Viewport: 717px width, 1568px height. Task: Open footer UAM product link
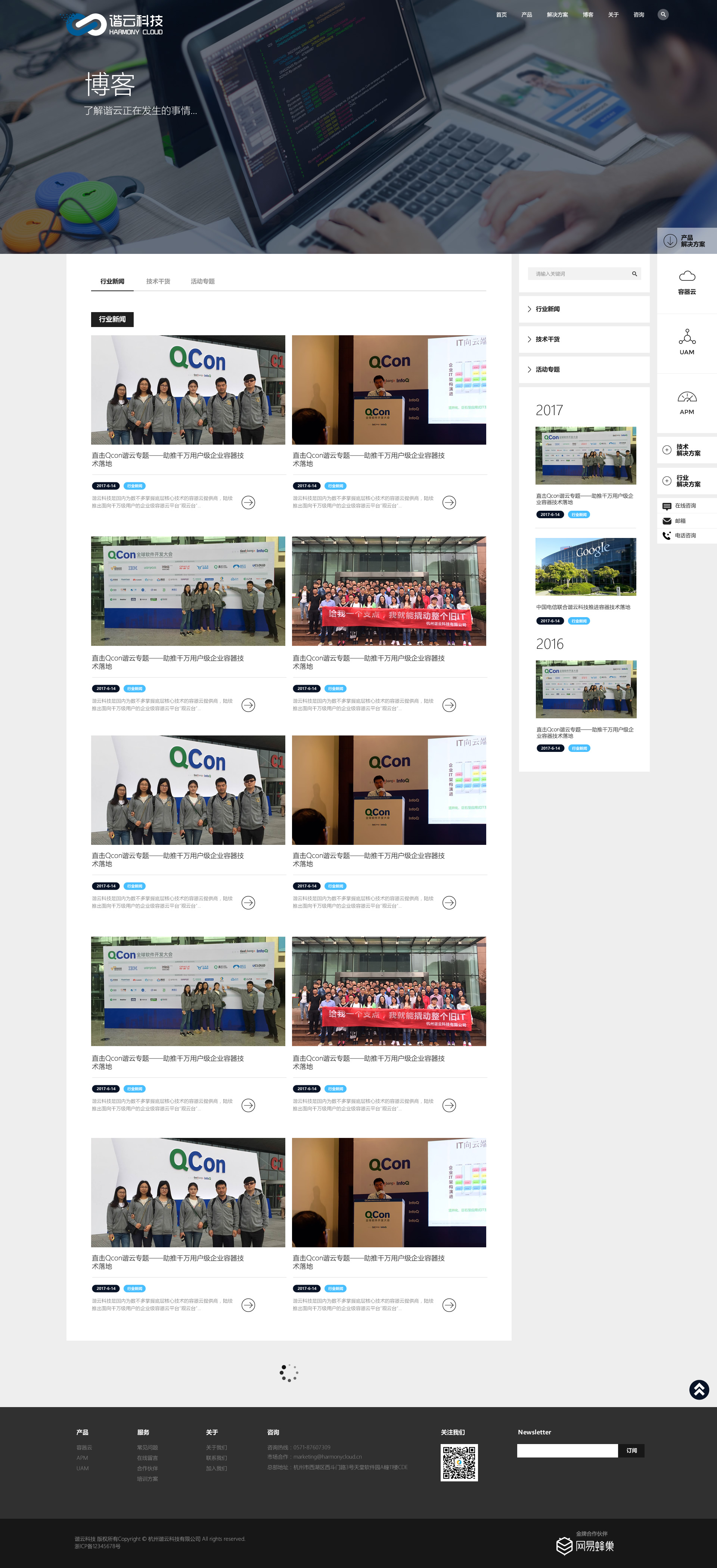point(82,1468)
